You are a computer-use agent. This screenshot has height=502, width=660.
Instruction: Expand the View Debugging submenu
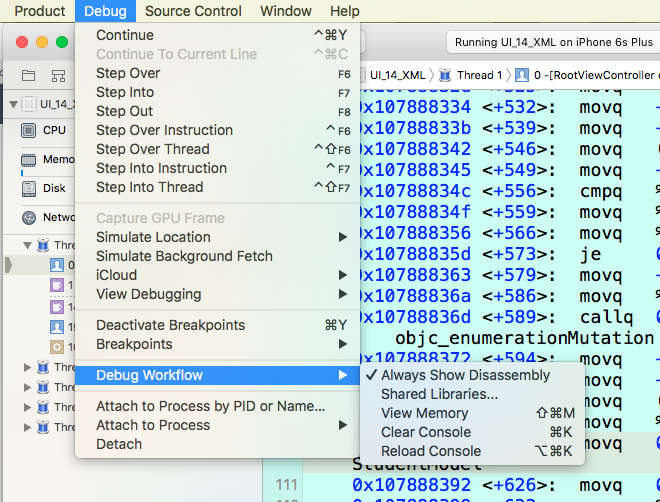217,294
